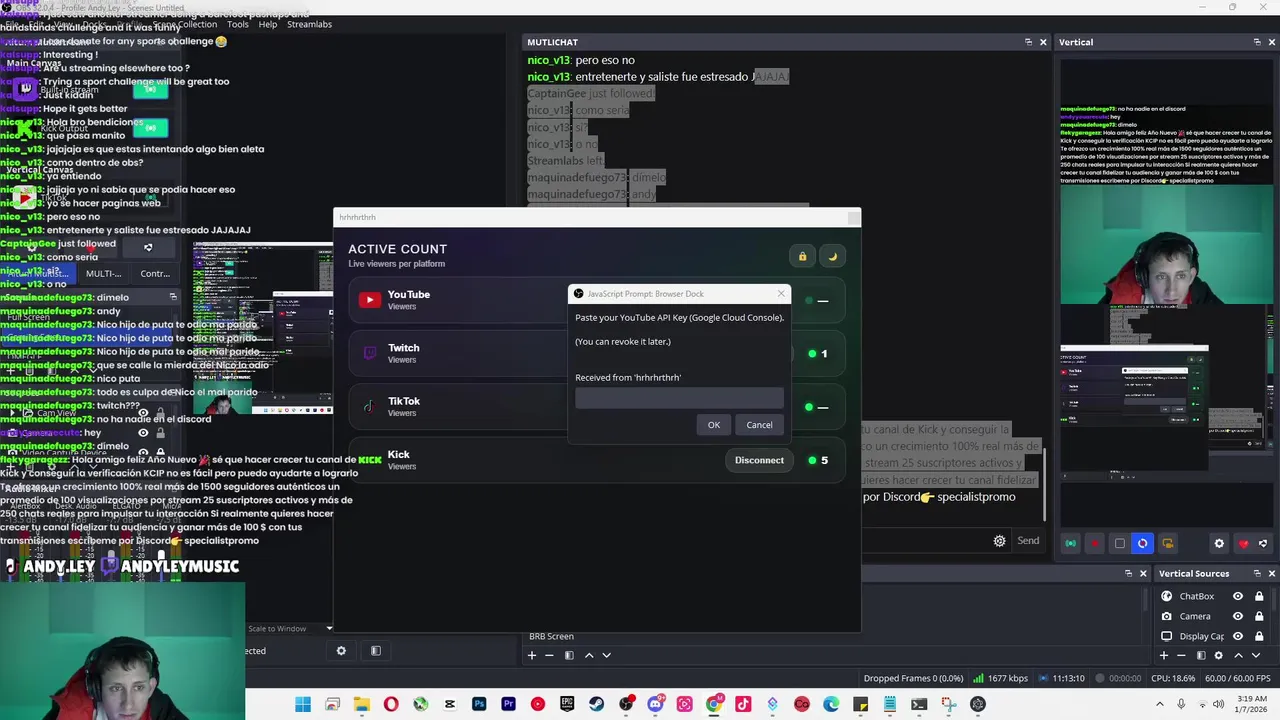Click the square stop icon in Vertical dock
The width and height of the screenshot is (1280, 720).
click(x=1119, y=543)
